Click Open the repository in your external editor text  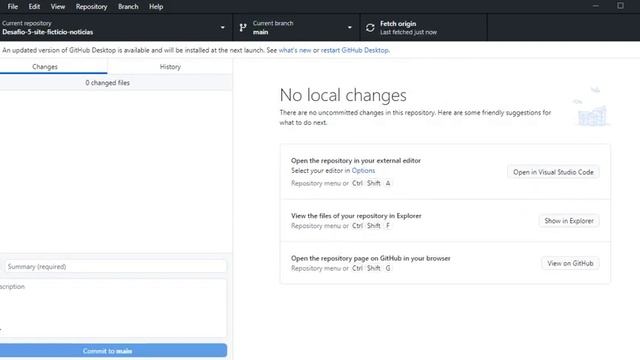(356, 160)
